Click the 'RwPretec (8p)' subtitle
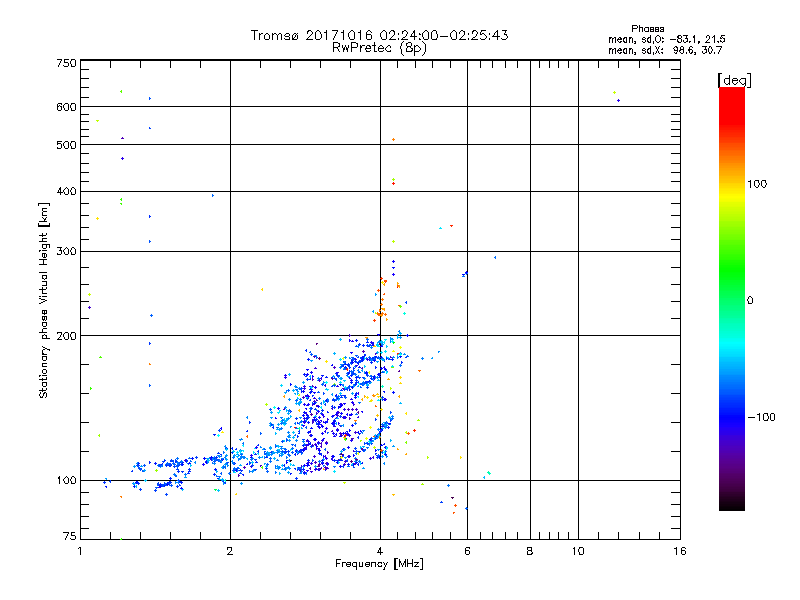This screenshot has height=600, width=800. (379, 48)
